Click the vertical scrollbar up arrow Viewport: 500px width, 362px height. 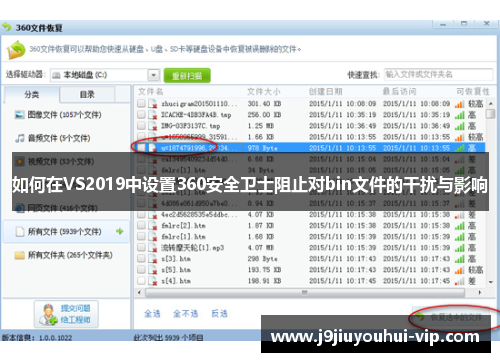pyautogui.click(x=490, y=104)
